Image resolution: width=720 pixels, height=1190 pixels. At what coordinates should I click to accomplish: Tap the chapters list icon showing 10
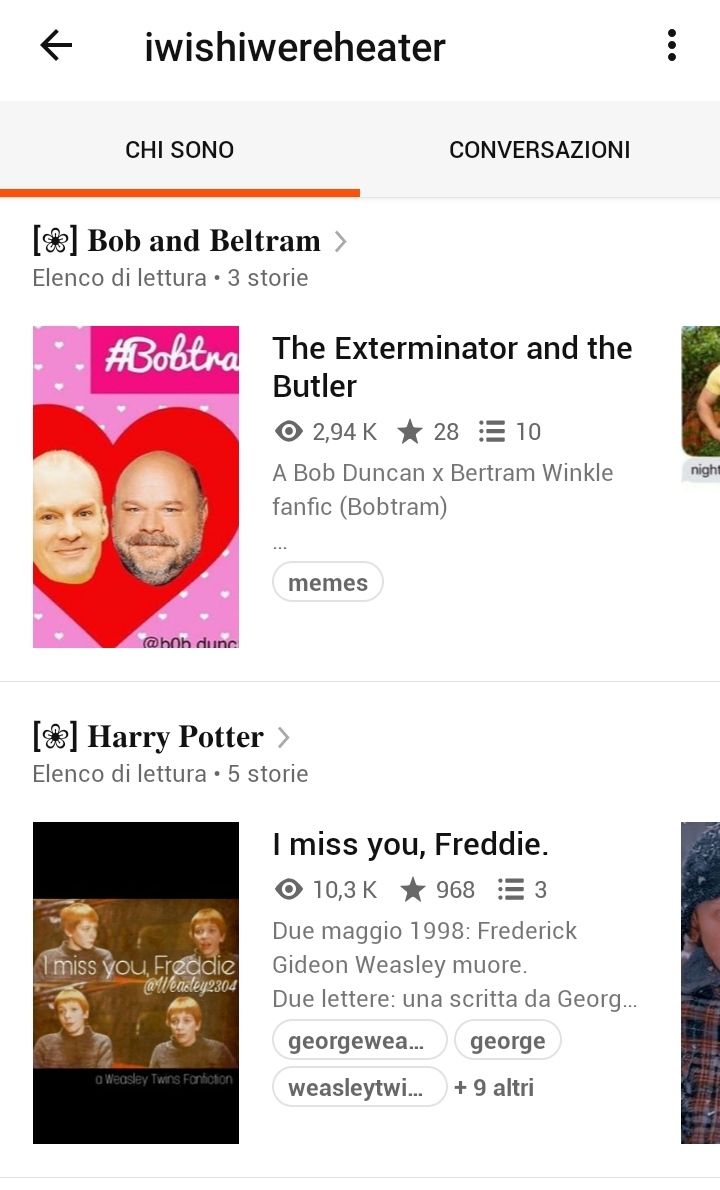click(x=492, y=432)
